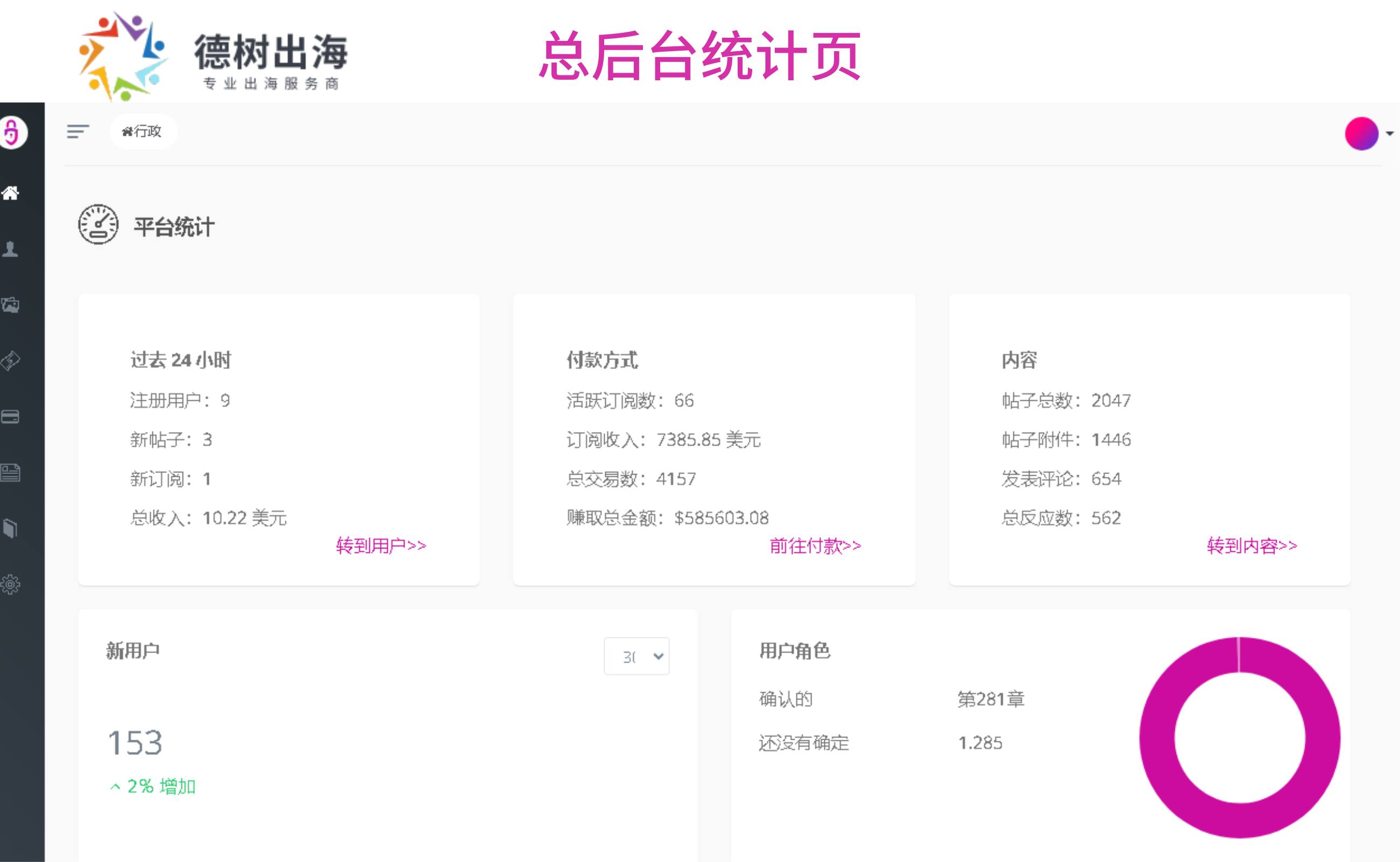Toggle the sidebar menu hamburger icon

click(78, 131)
